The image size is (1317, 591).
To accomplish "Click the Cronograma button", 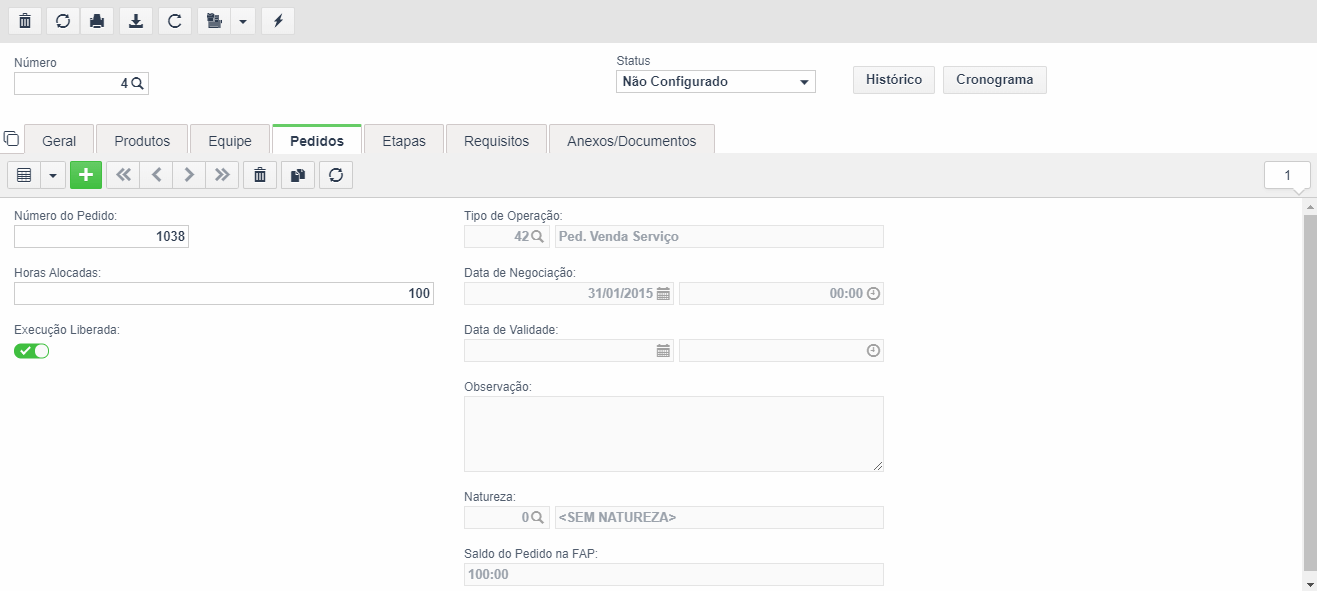I will click(x=995, y=80).
